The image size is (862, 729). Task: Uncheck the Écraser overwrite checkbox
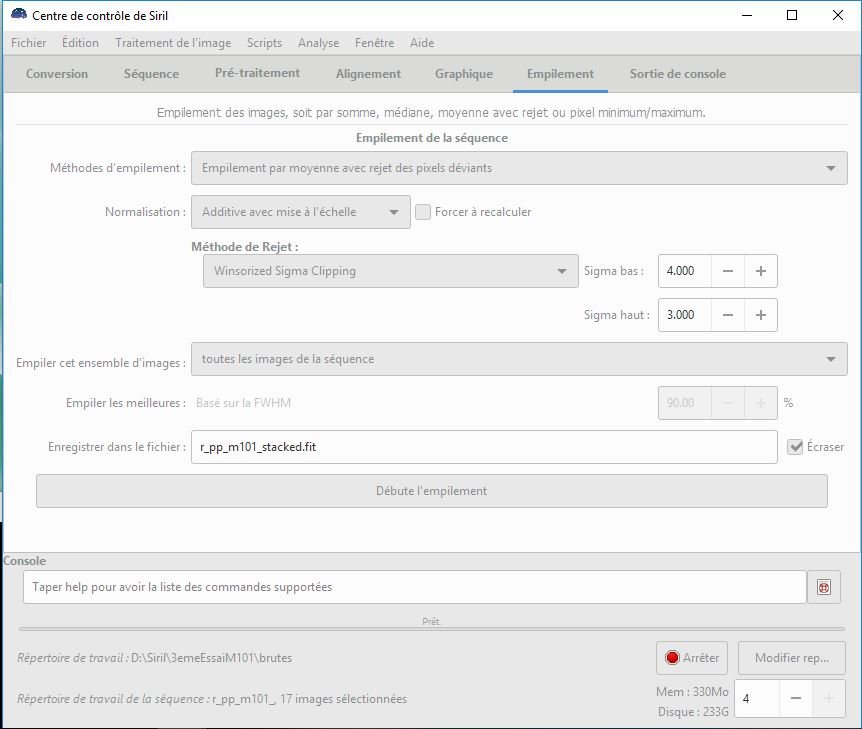point(795,446)
